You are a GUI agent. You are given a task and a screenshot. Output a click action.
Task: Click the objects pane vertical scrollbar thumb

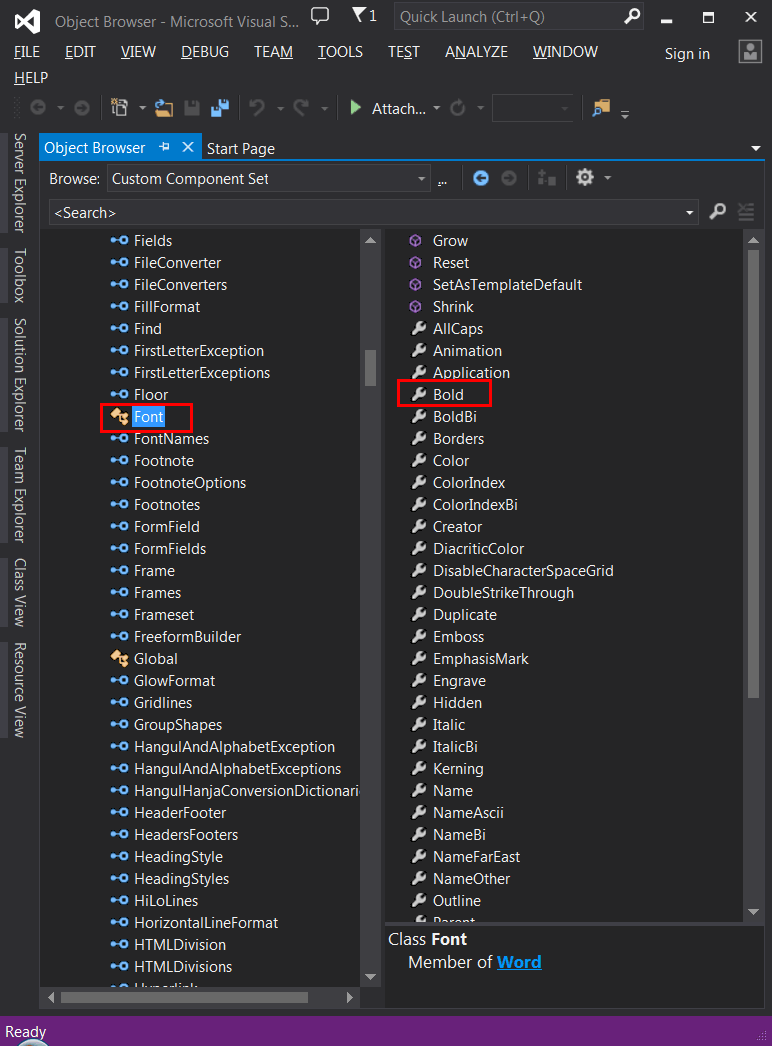coord(370,368)
